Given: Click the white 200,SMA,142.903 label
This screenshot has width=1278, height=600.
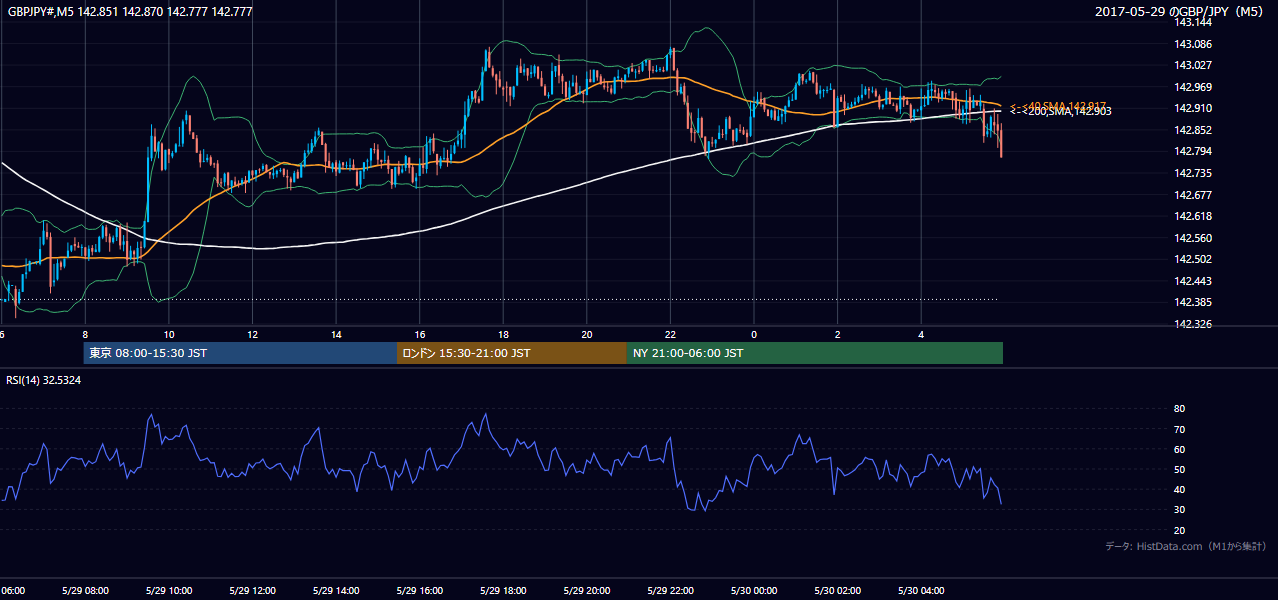Looking at the screenshot, I should (1060, 111).
